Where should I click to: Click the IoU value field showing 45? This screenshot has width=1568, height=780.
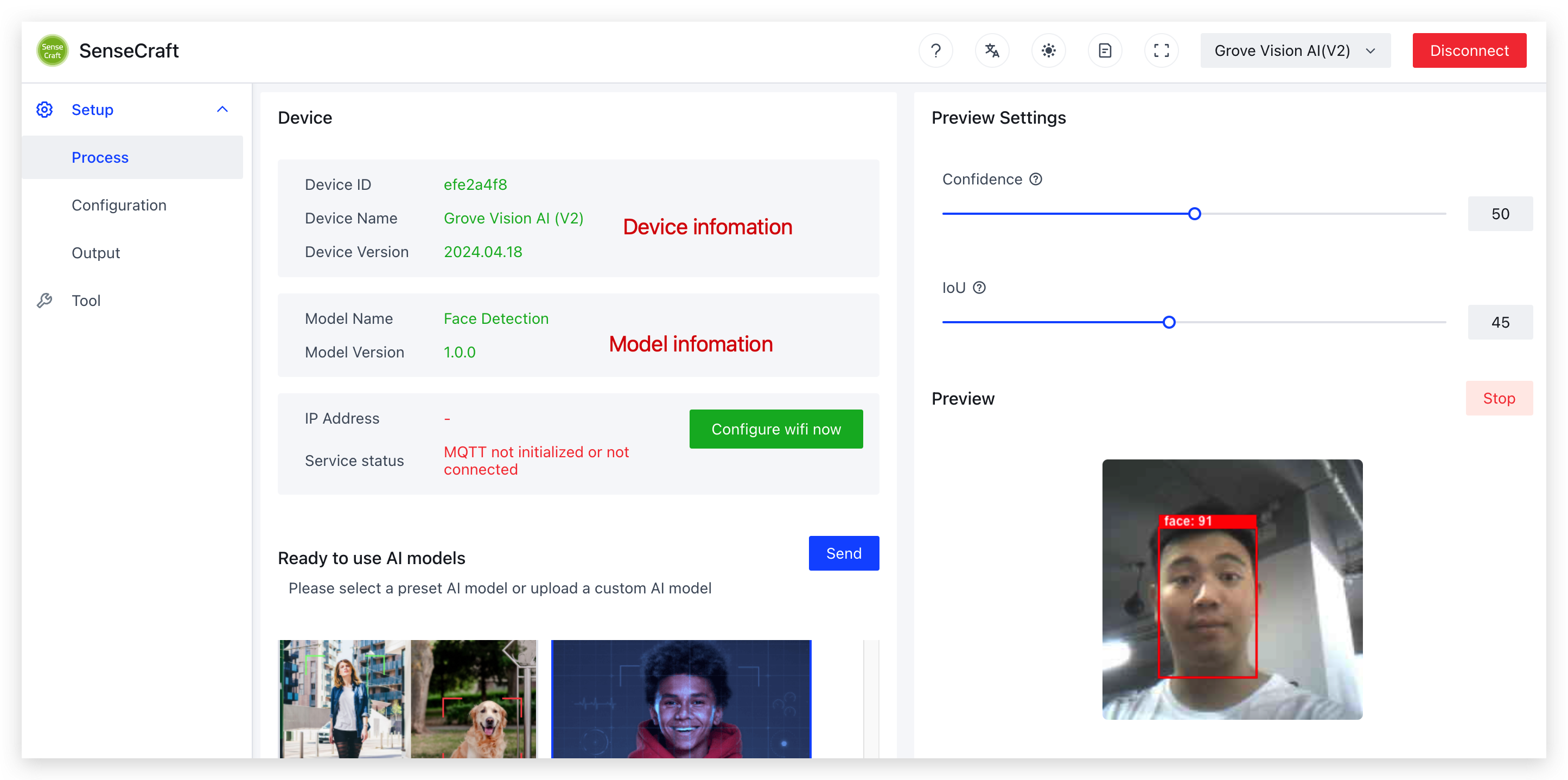click(1500, 322)
